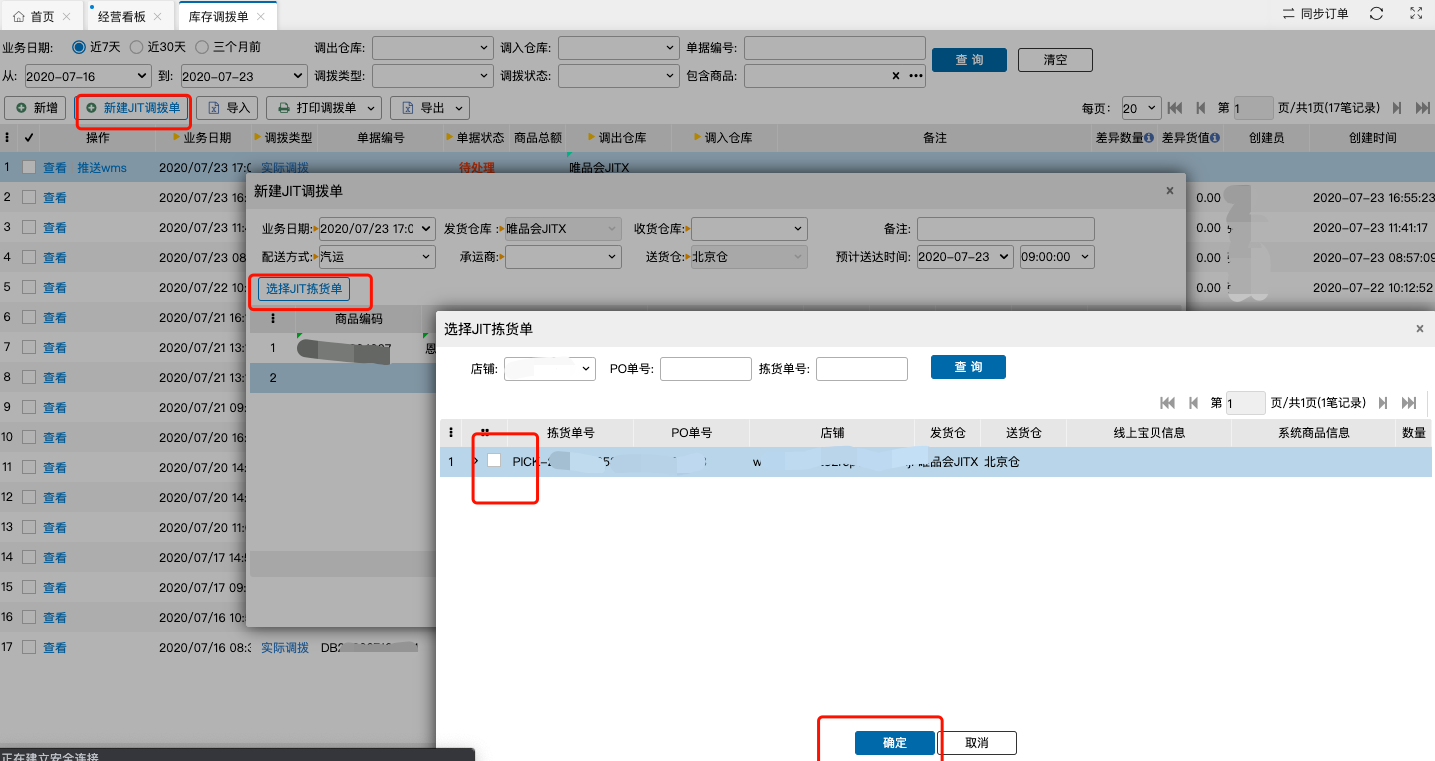Close the 首页 tab with its × icon

pos(67,17)
